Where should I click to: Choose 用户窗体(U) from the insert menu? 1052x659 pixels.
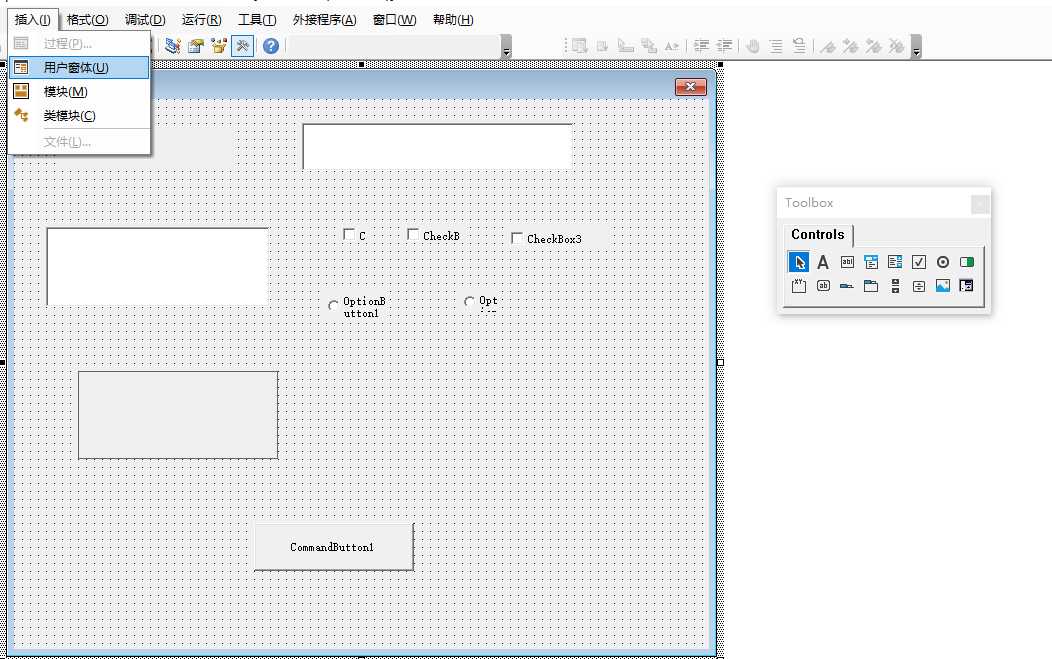[x=79, y=68]
